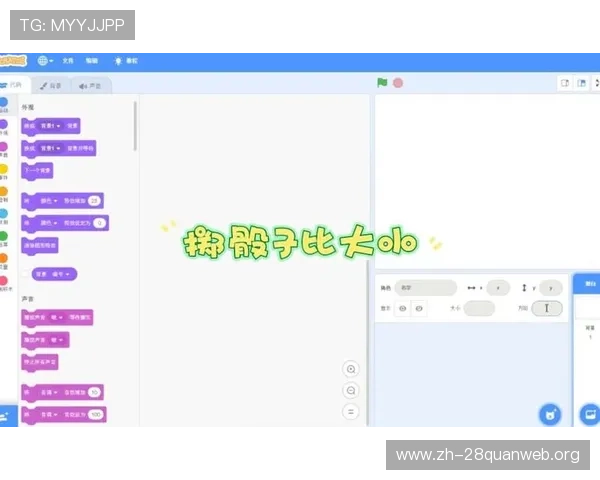Open the globe language menu
The width and height of the screenshot is (600, 480).
click(x=45, y=60)
